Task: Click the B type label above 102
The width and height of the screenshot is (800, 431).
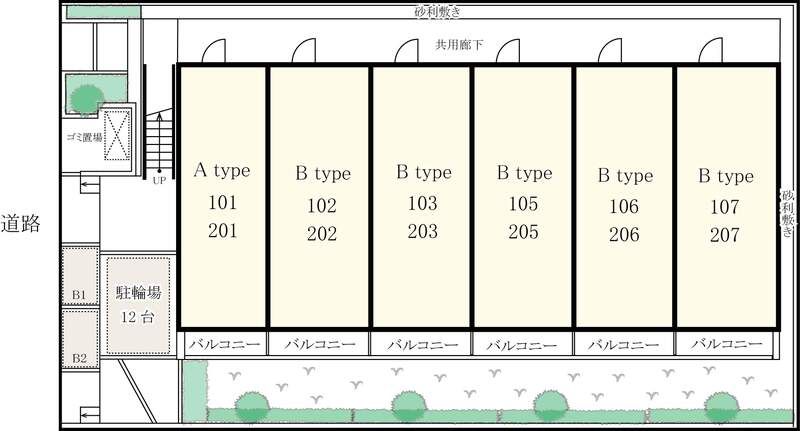Action: [323, 174]
